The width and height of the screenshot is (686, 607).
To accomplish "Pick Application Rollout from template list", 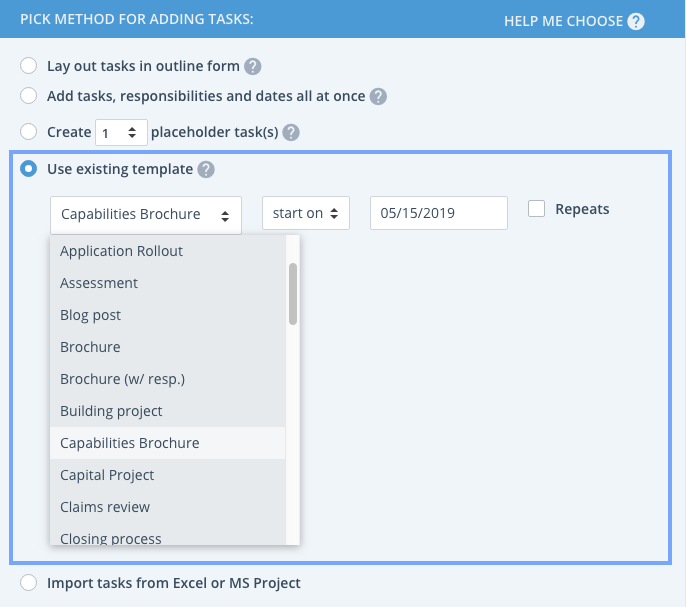I will 121,251.
